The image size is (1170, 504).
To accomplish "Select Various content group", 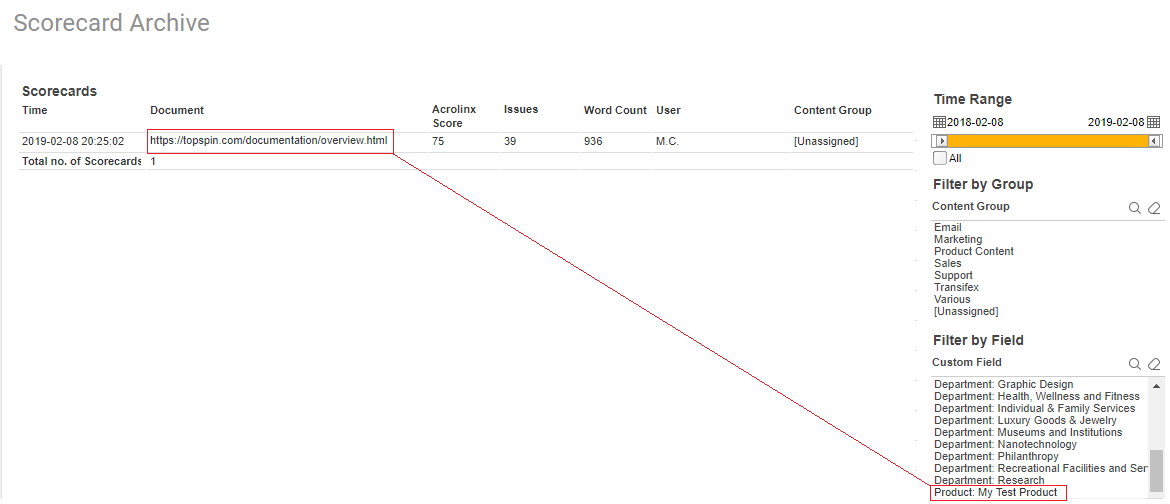I will click(952, 299).
